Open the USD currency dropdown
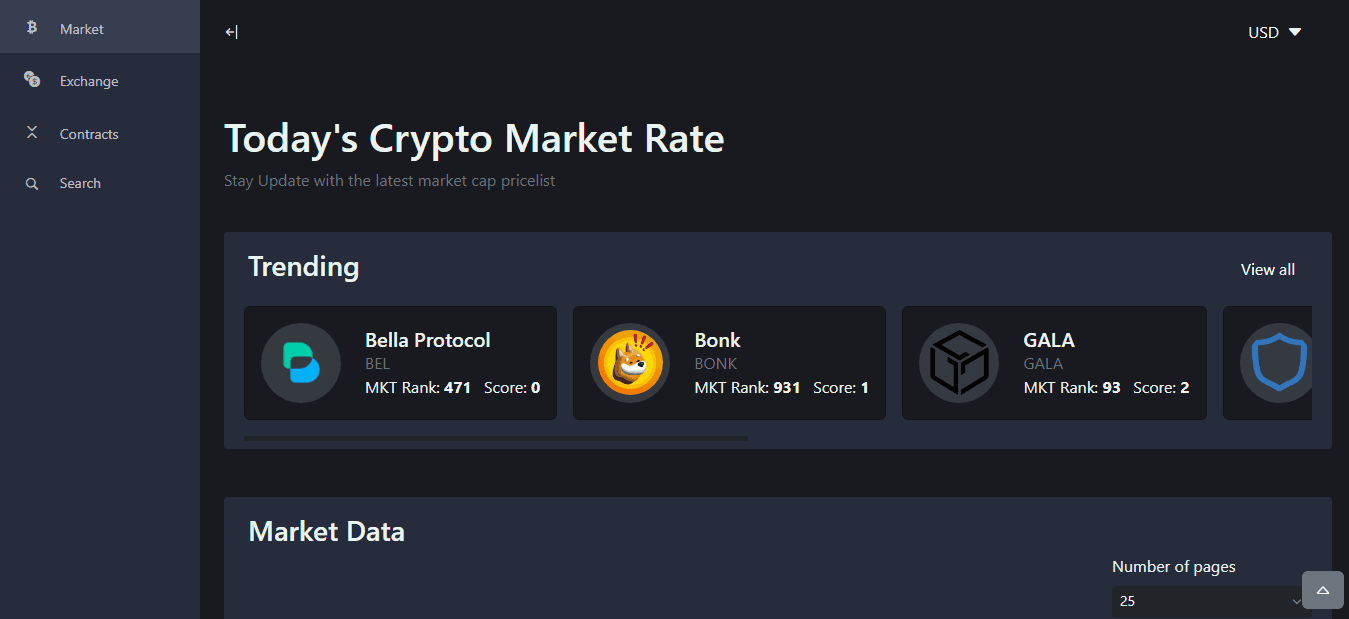Viewport: 1349px width, 619px height. pyautogui.click(x=1275, y=32)
